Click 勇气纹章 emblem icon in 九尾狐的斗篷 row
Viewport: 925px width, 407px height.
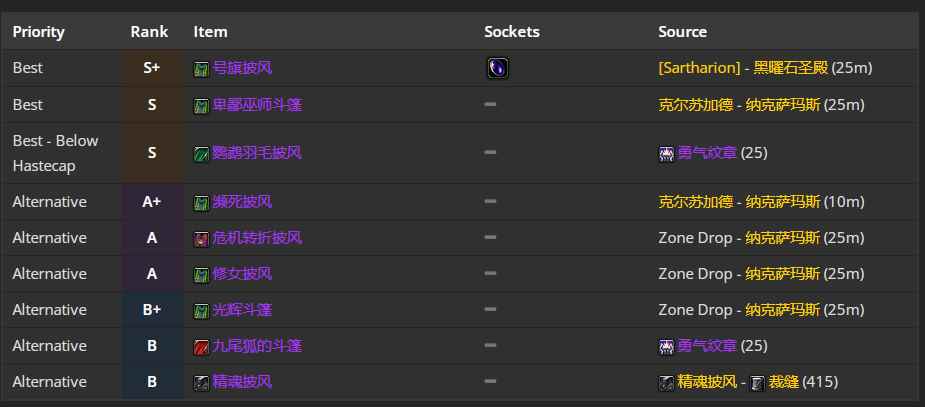pyautogui.click(x=666, y=346)
